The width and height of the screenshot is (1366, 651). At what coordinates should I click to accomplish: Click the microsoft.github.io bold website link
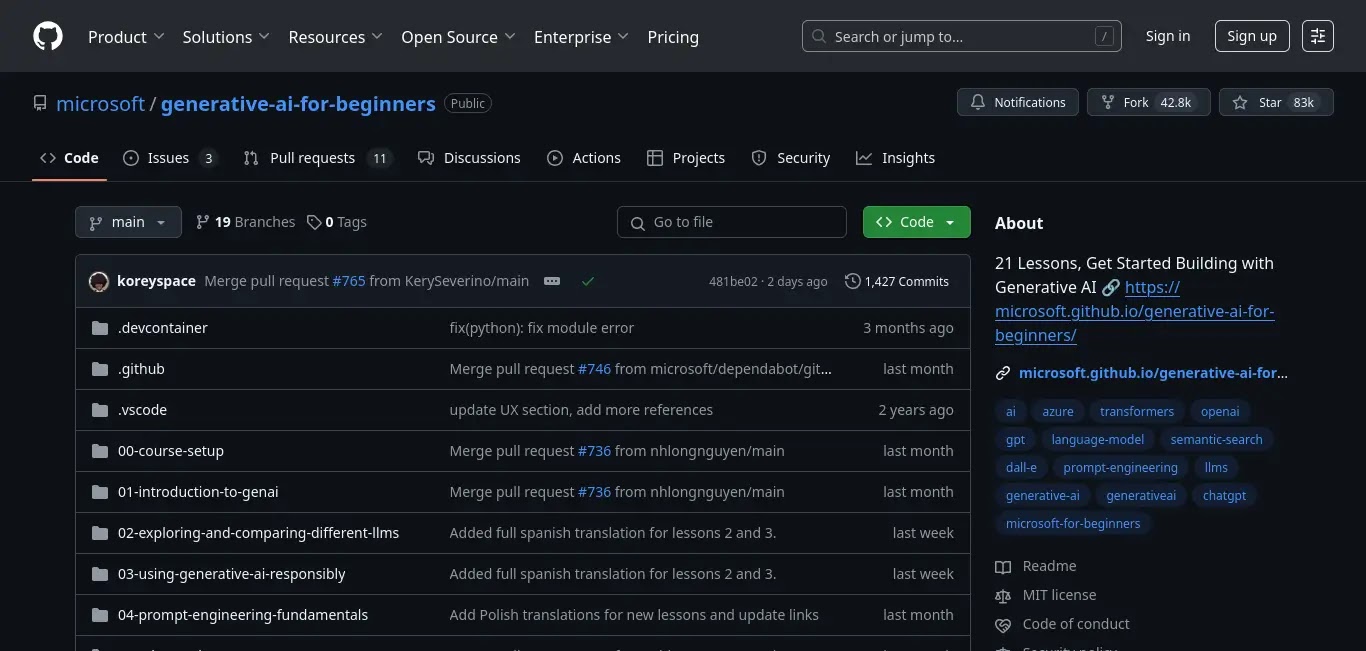1153,373
